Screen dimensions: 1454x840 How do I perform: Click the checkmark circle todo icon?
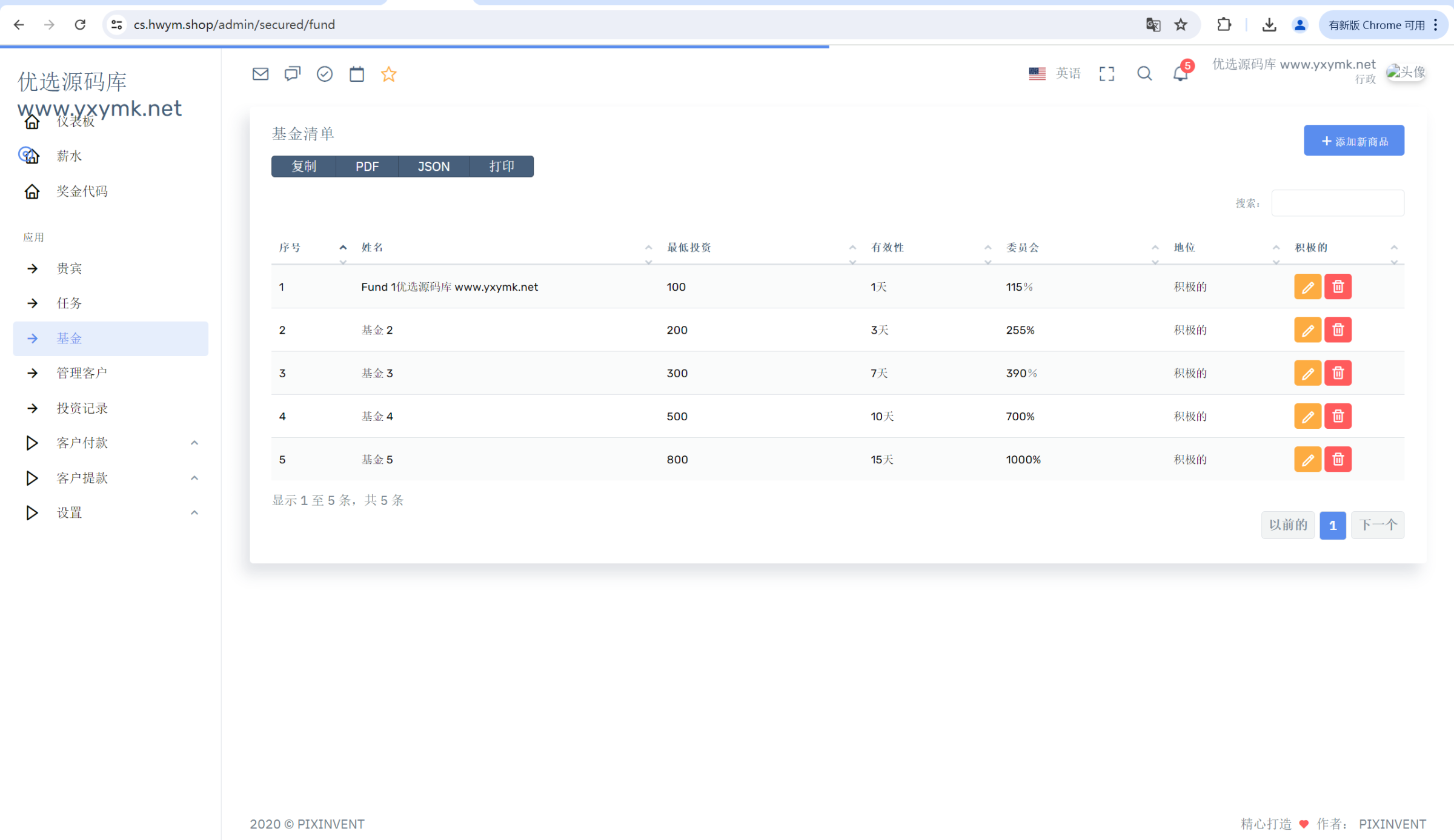[325, 74]
